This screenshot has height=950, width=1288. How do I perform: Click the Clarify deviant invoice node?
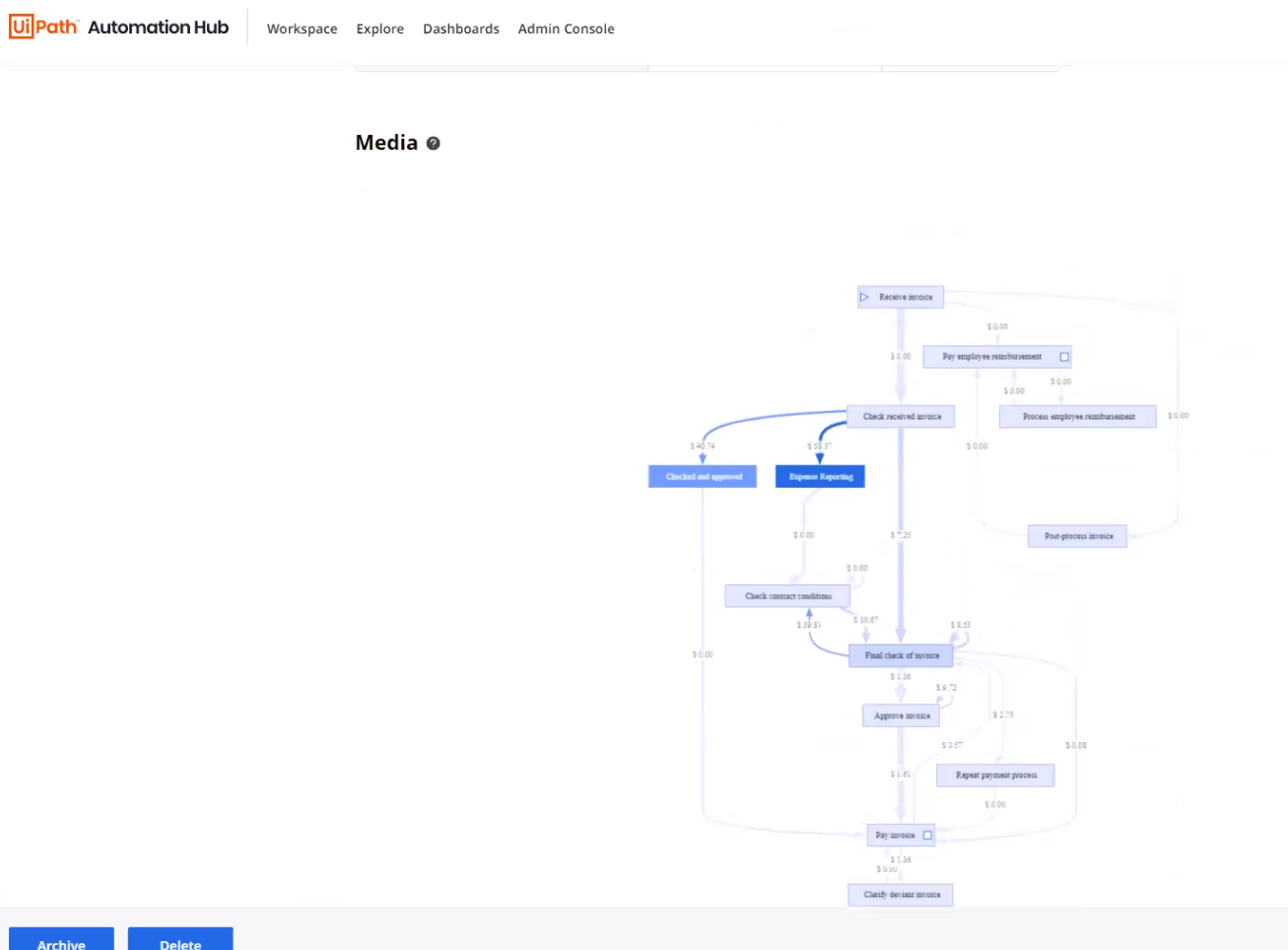tap(901, 895)
